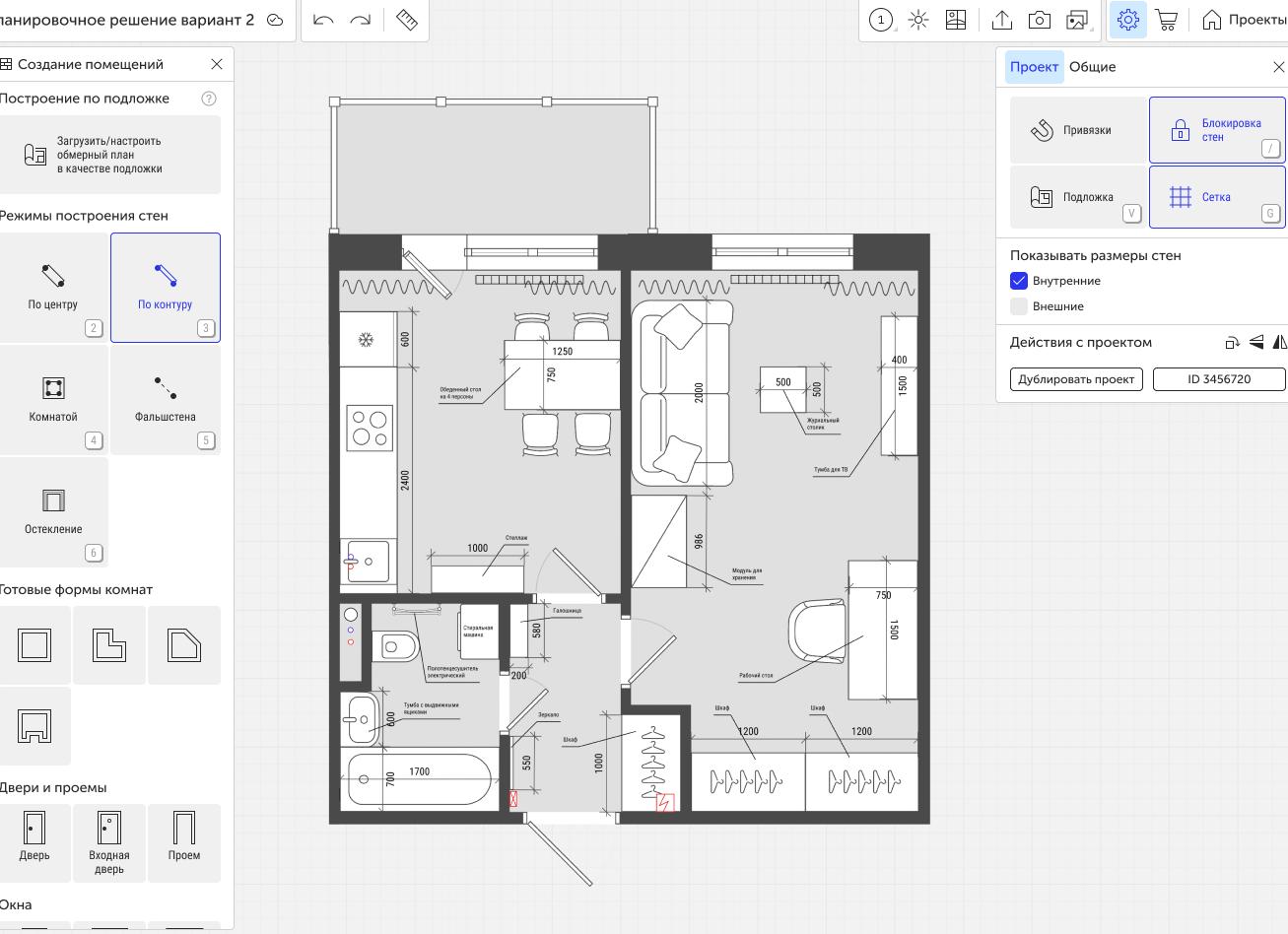Open Проекты from the top bar
1288x934 pixels.
(x=1245, y=20)
